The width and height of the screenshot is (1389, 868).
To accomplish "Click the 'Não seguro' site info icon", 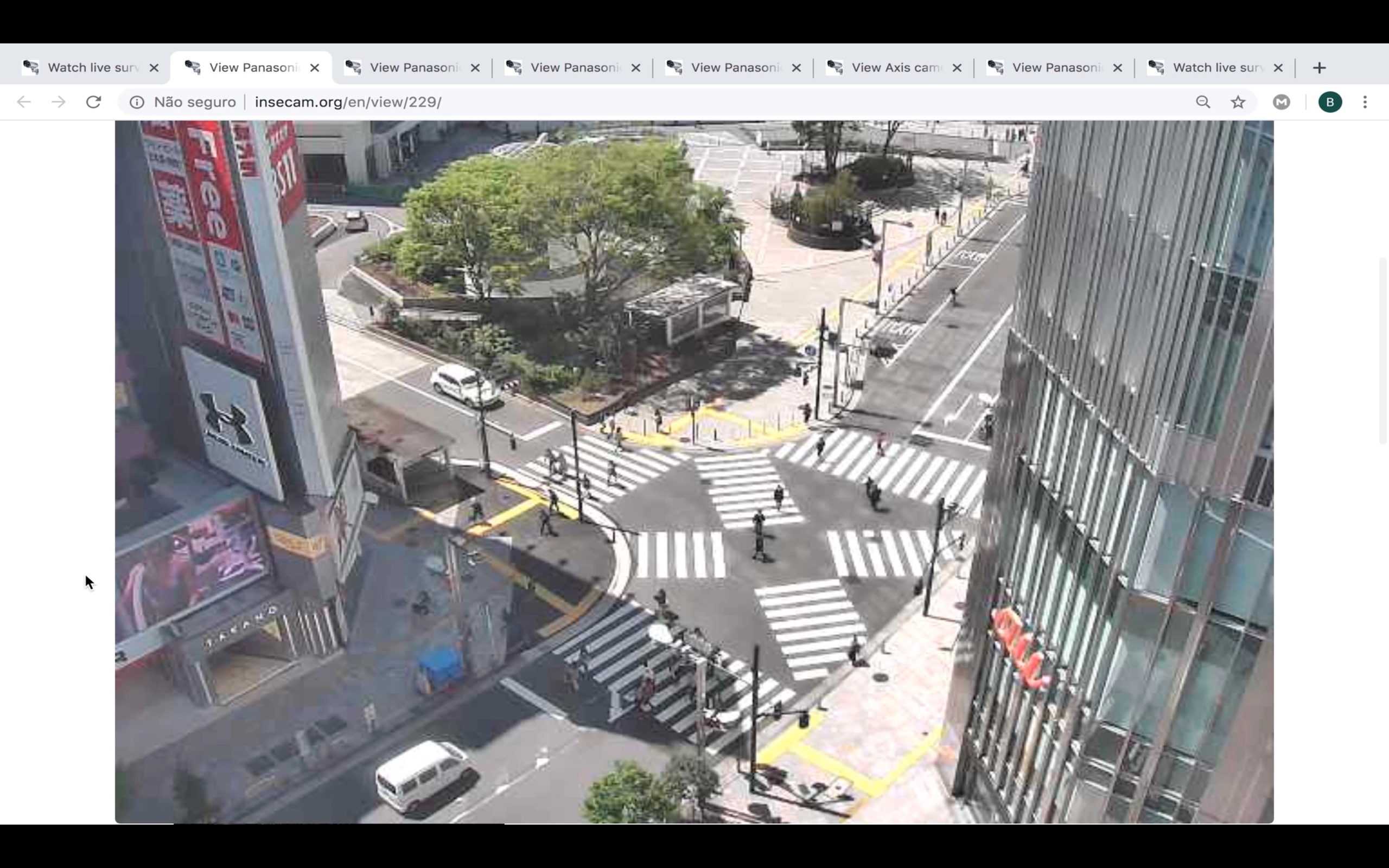I will 137,102.
